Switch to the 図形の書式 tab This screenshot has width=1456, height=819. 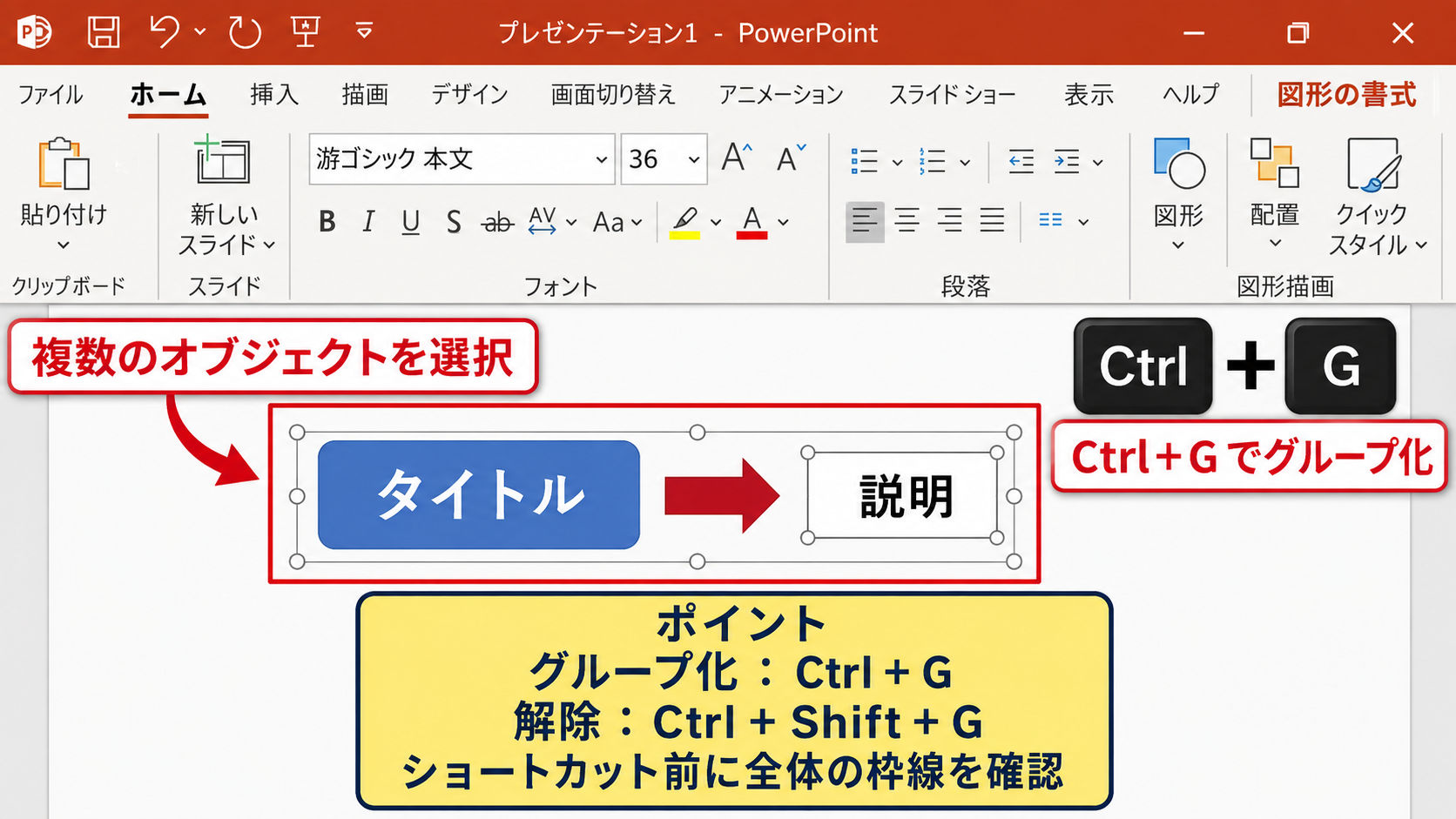coord(1346,94)
